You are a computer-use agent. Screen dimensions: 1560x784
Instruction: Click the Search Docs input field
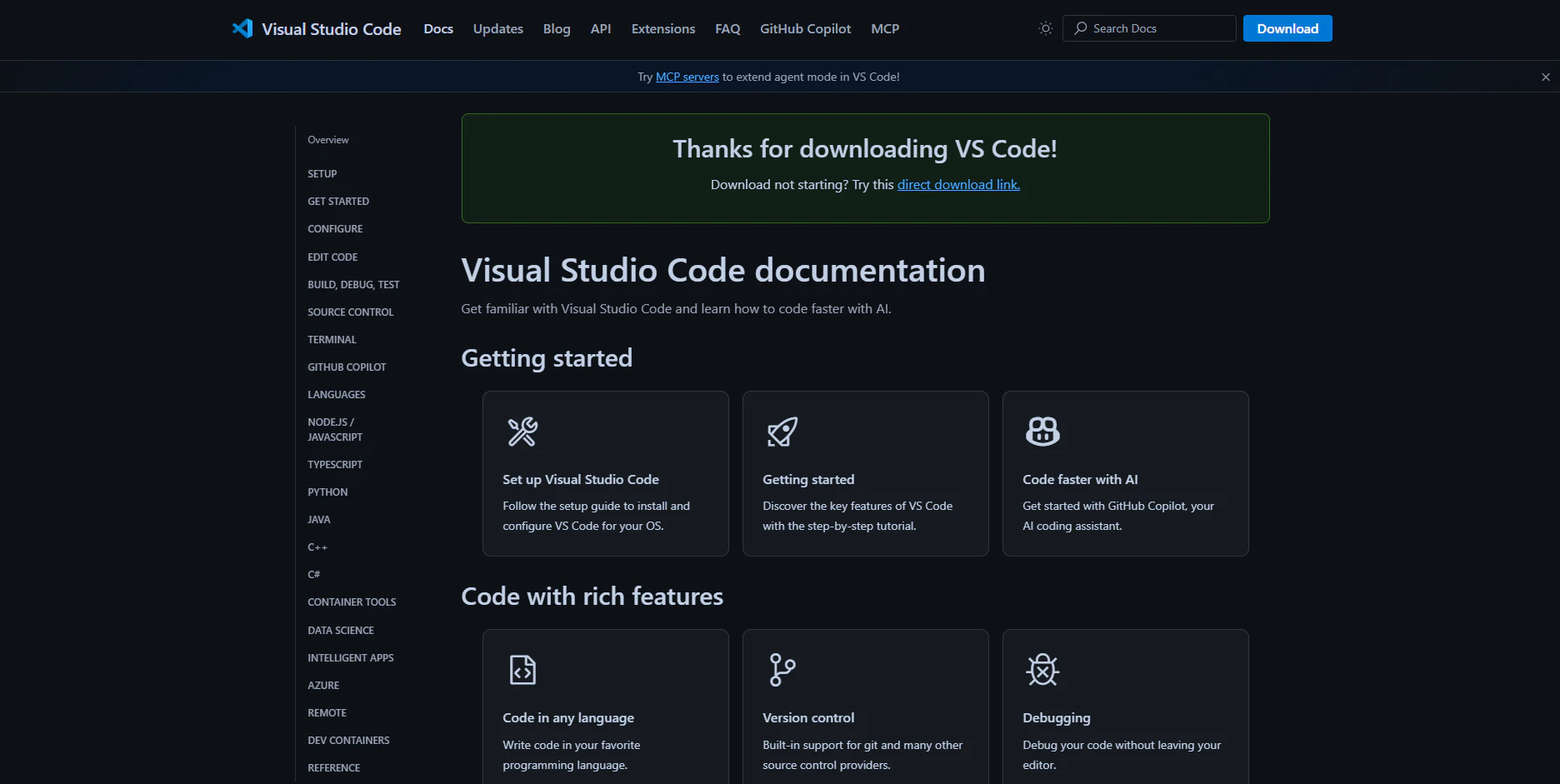[1149, 28]
